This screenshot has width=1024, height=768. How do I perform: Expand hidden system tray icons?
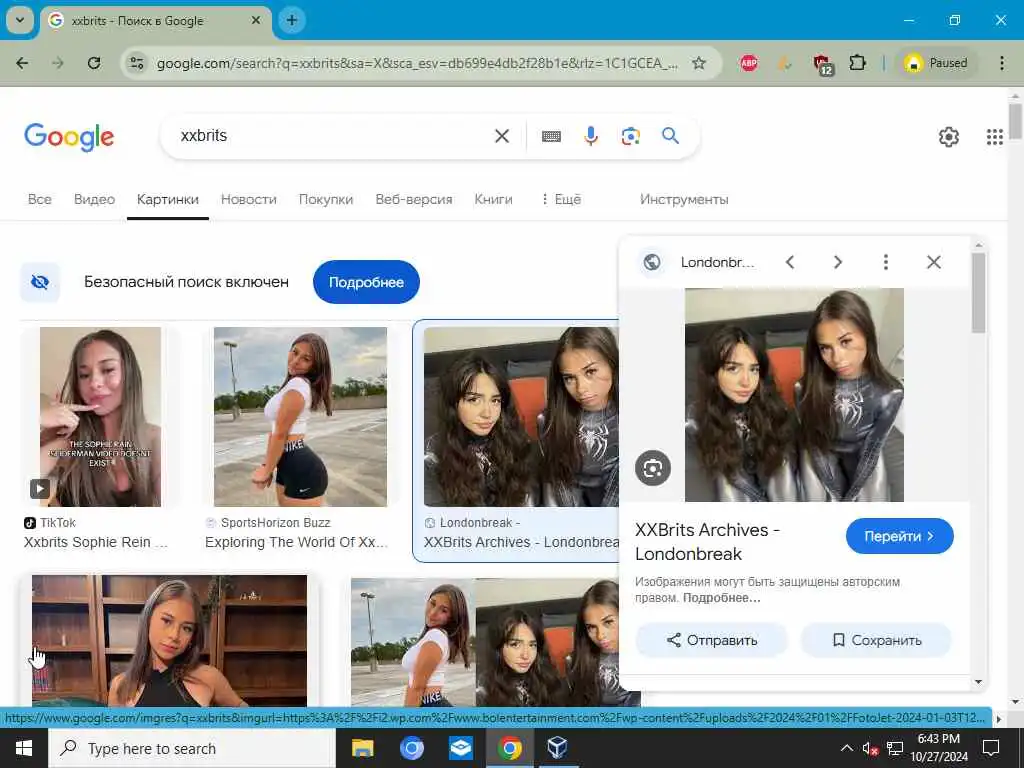click(x=846, y=748)
